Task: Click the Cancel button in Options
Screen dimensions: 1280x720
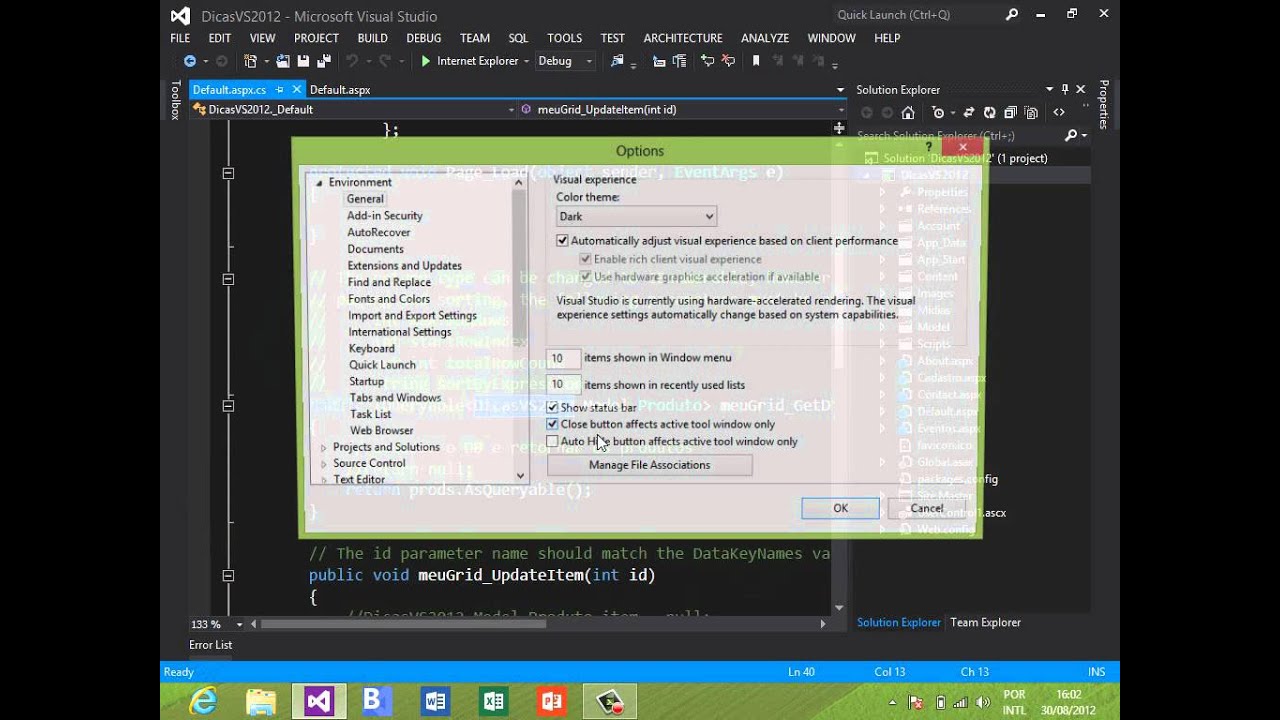Action: coord(926,508)
